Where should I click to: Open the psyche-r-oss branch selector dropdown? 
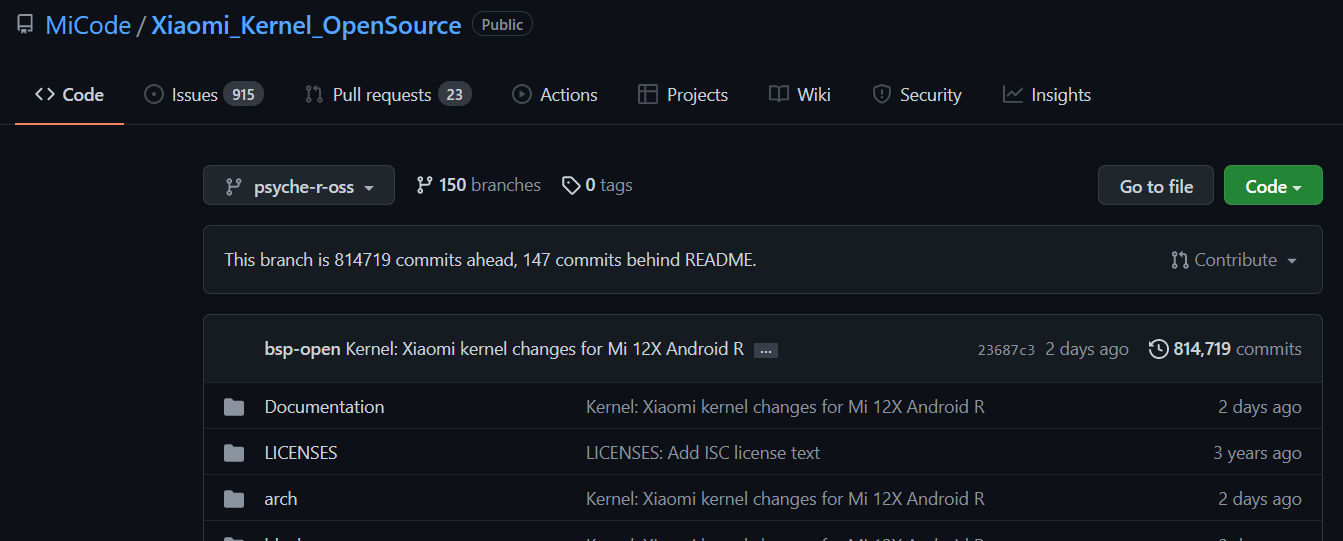coord(299,186)
